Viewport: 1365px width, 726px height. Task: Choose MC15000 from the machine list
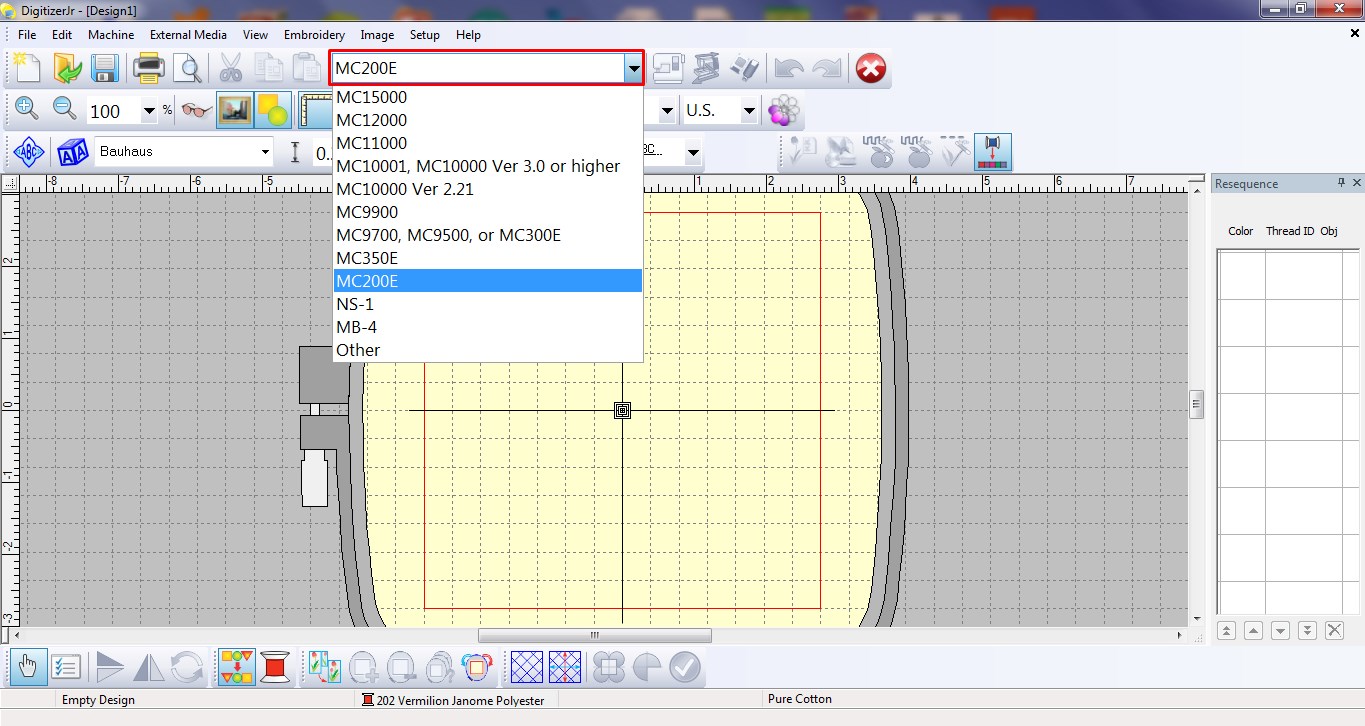click(488, 97)
